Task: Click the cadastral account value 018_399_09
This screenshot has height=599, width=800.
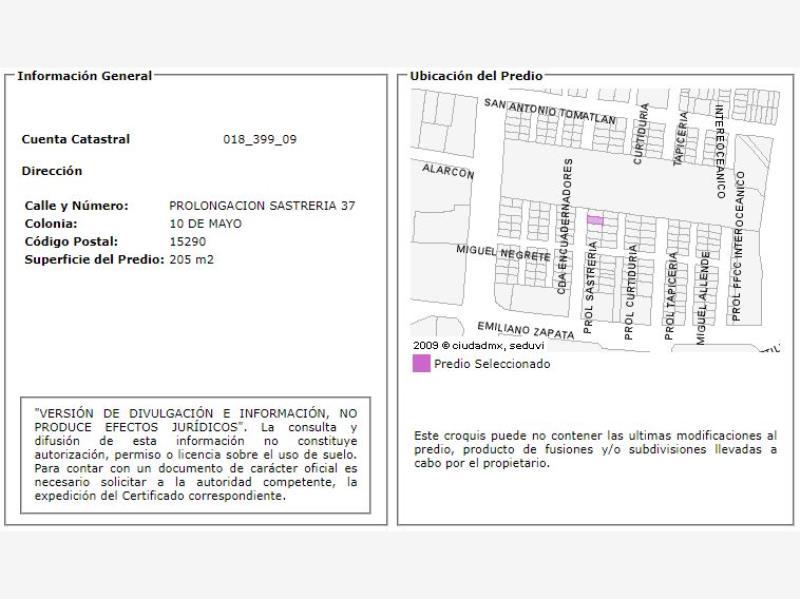Action: 260,139
